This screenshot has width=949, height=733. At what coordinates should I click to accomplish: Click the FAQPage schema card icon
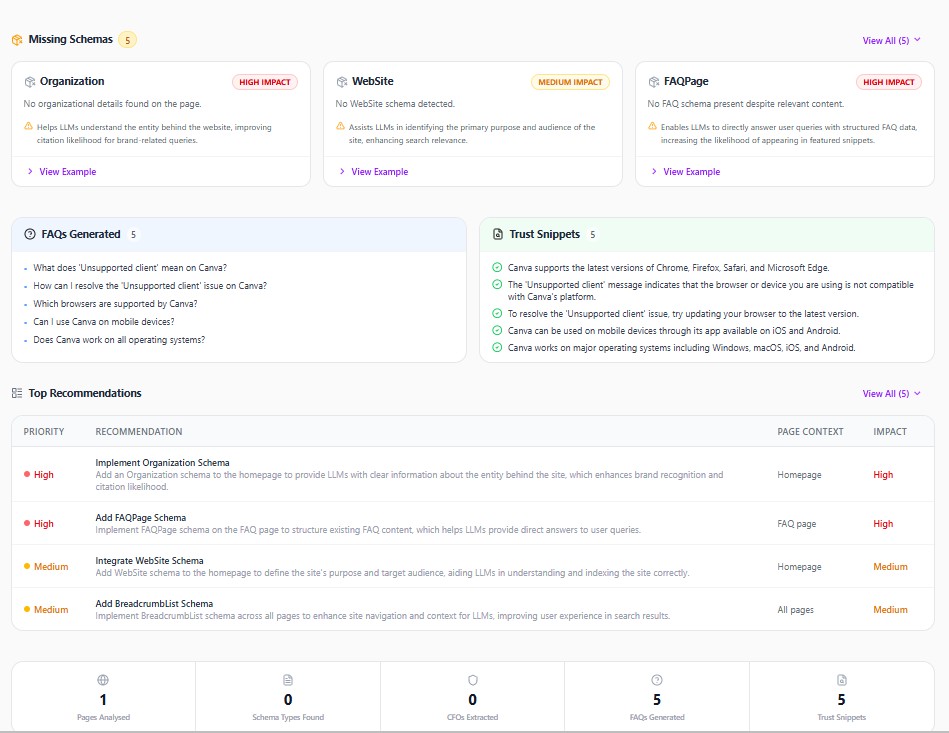[654, 82]
